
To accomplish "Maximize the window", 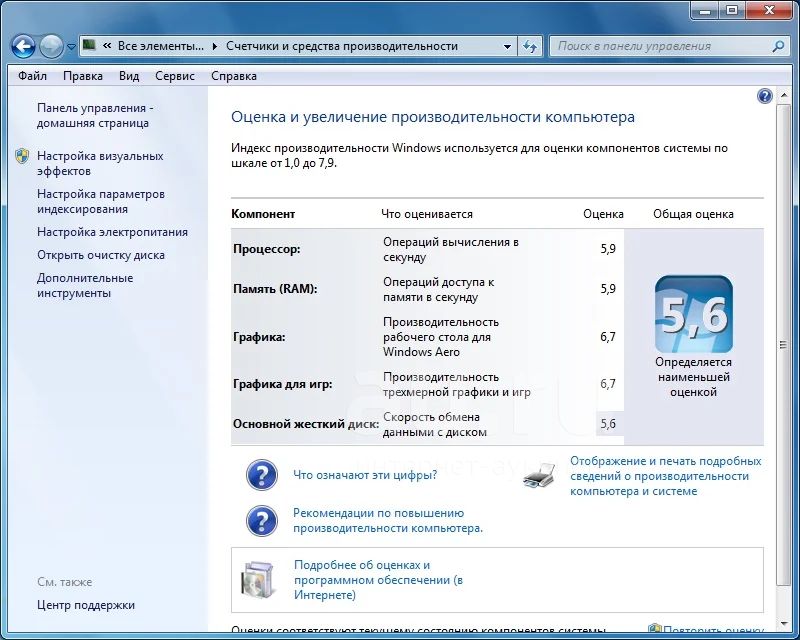I will coord(732,10).
